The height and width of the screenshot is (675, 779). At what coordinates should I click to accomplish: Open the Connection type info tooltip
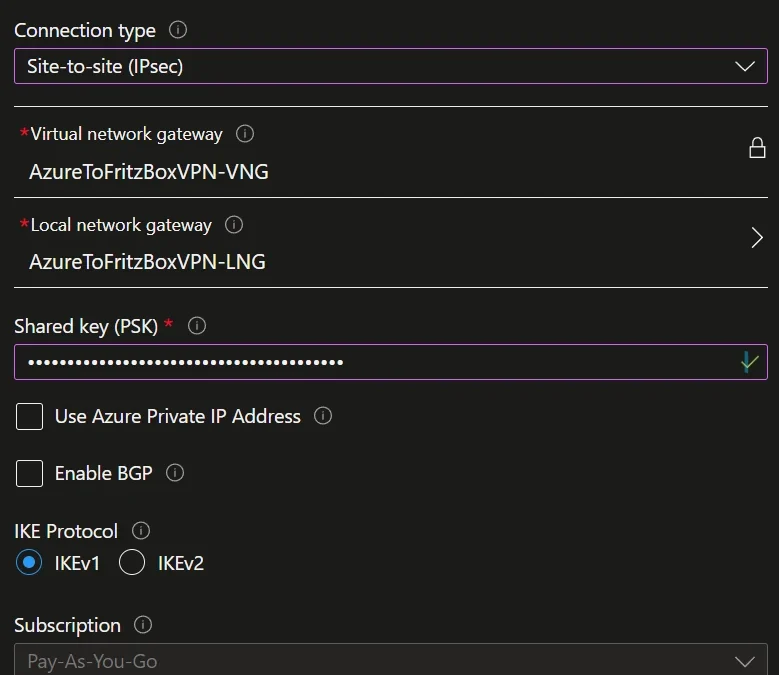(x=178, y=30)
